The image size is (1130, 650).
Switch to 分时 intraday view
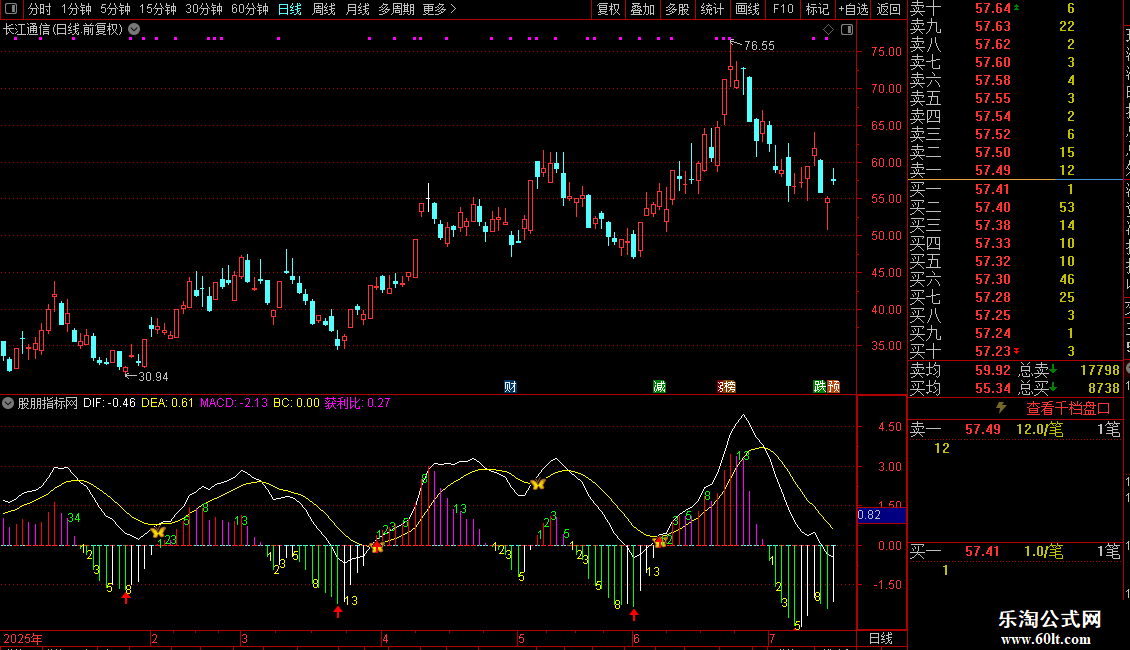point(40,9)
